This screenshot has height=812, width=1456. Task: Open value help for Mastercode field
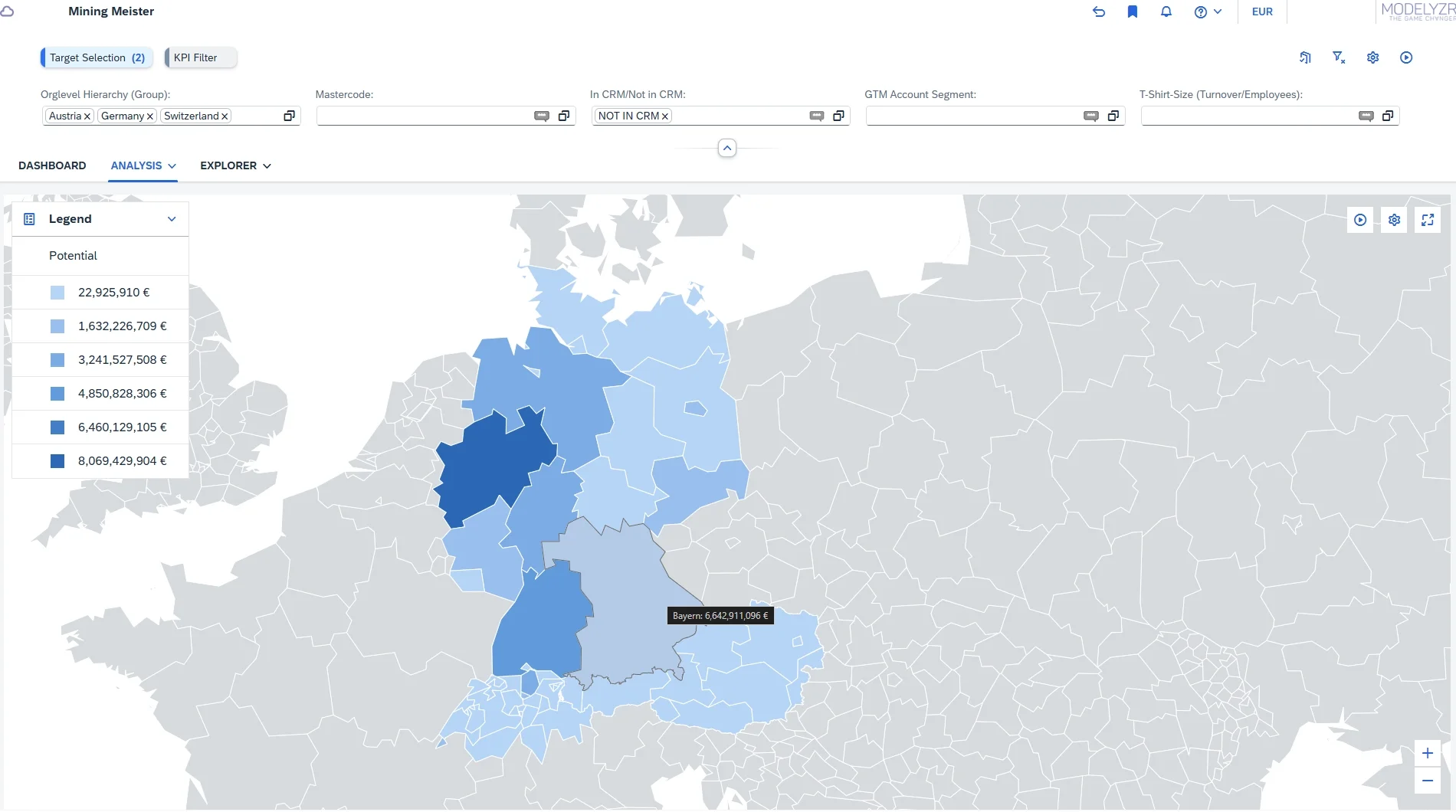pos(564,116)
